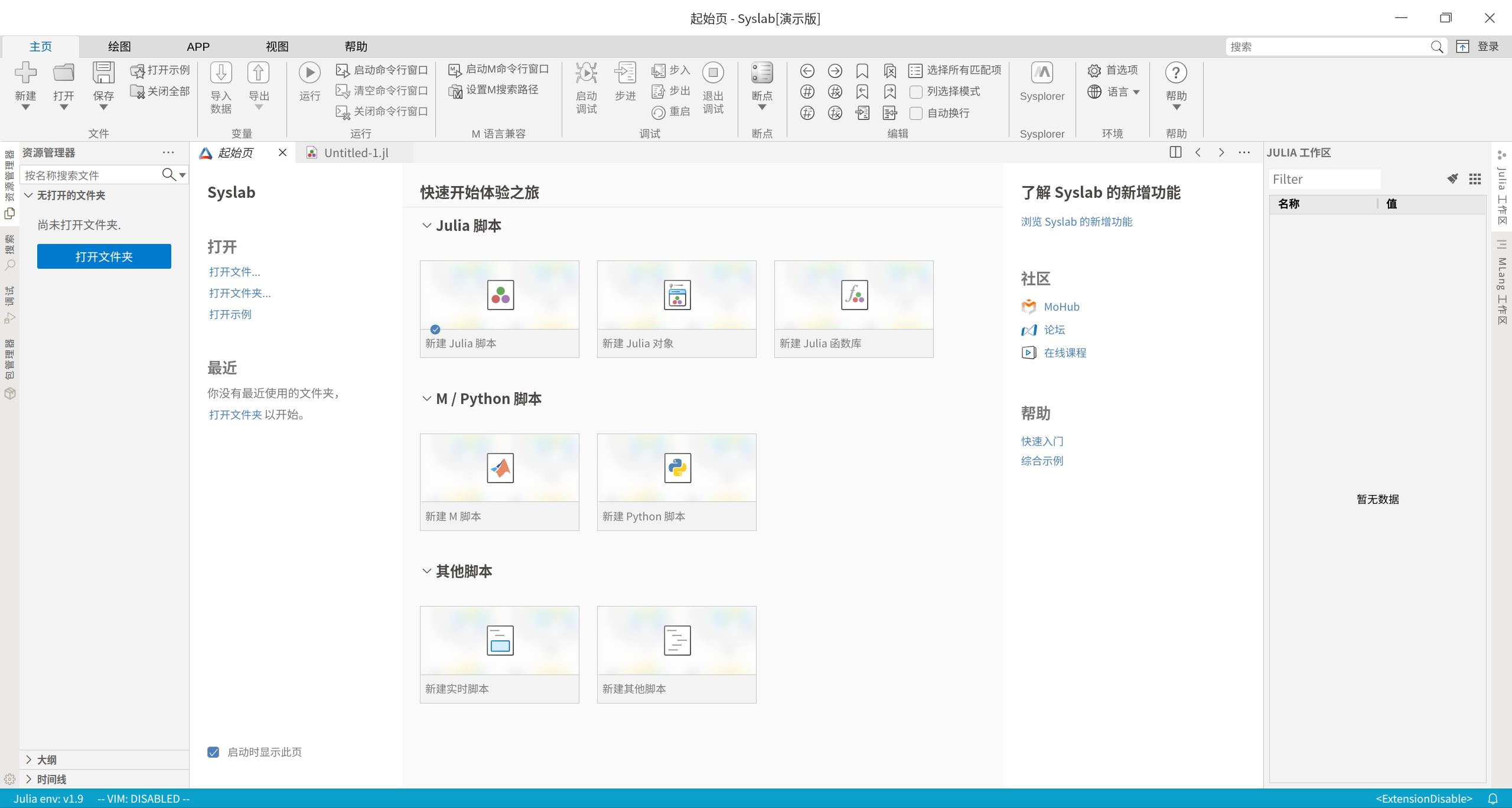Collapse the Julia 脚本 section
This screenshot has height=808, width=1512.
(426, 226)
